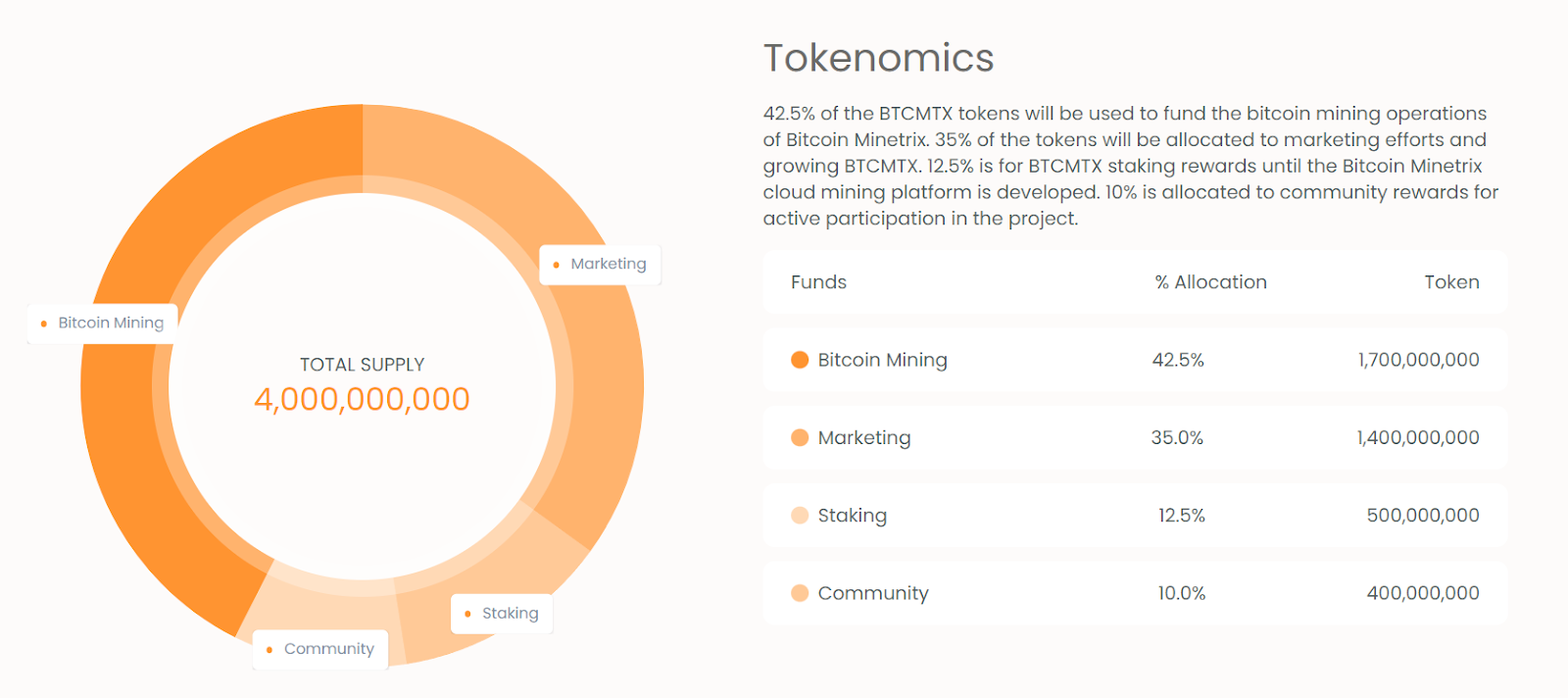Select the 1,700,000,000 token value
Viewport: 1568px width, 698px height.
tap(1418, 360)
